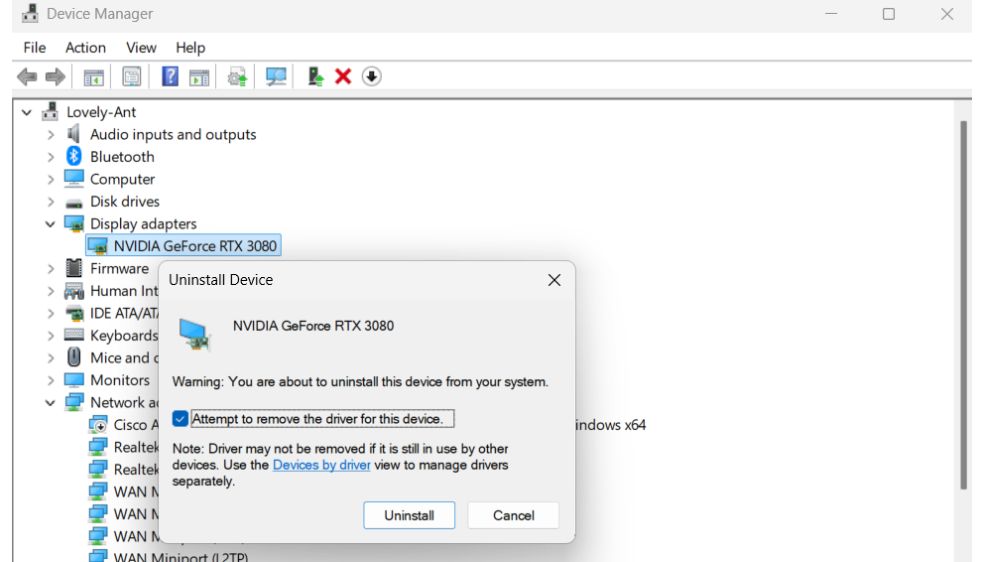Collapse the Lovely-Ant root node
The width and height of the screenshot is (1000, 562).
(x=26, y=112)
